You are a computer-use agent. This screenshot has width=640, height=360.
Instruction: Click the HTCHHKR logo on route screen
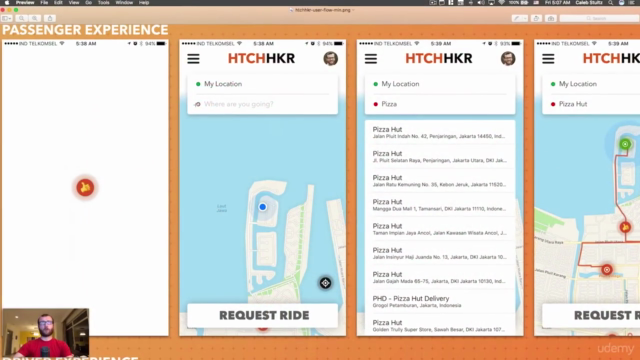click(x=611, y=58)
